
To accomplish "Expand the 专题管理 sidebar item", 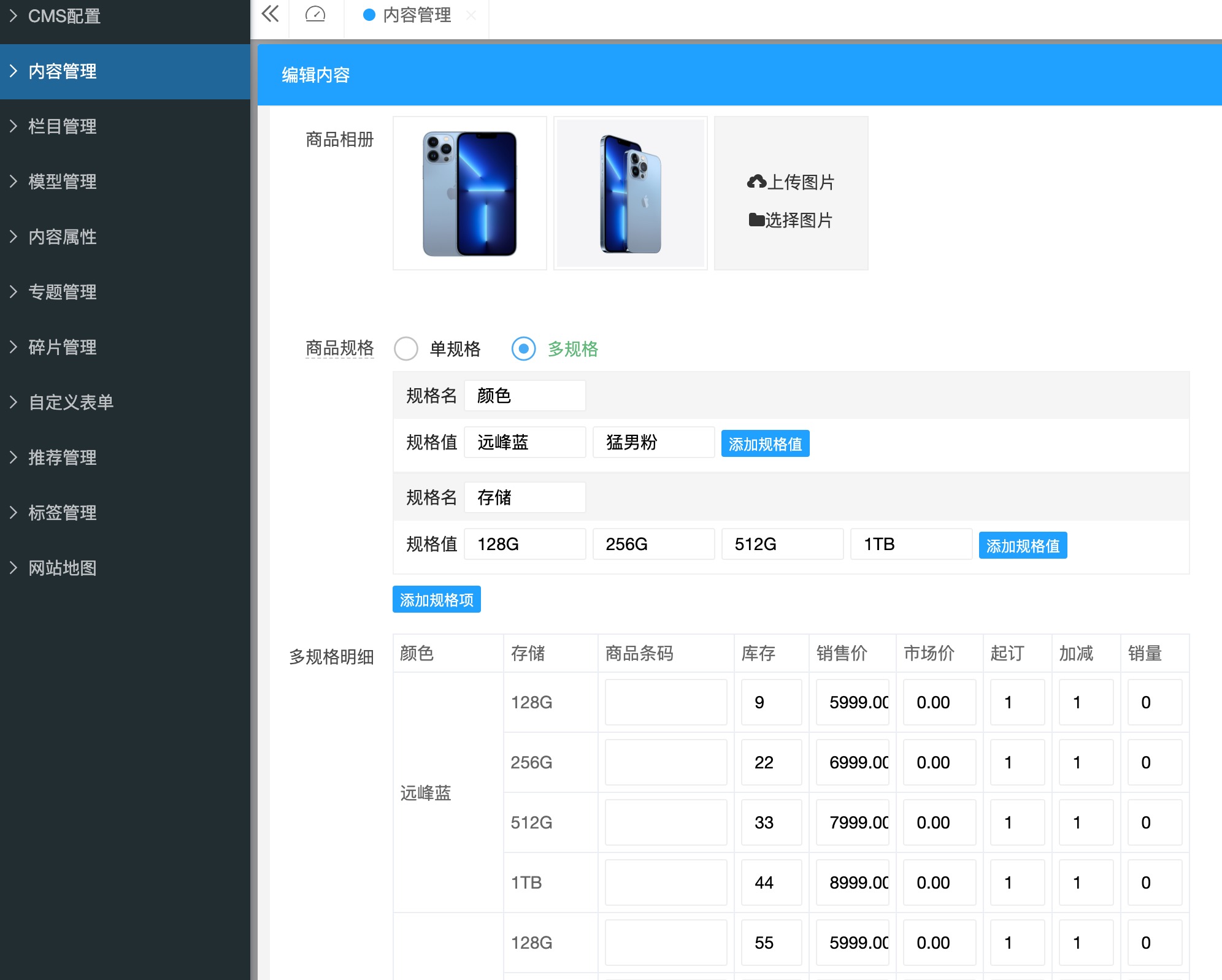I will click(x=125, y=292).
